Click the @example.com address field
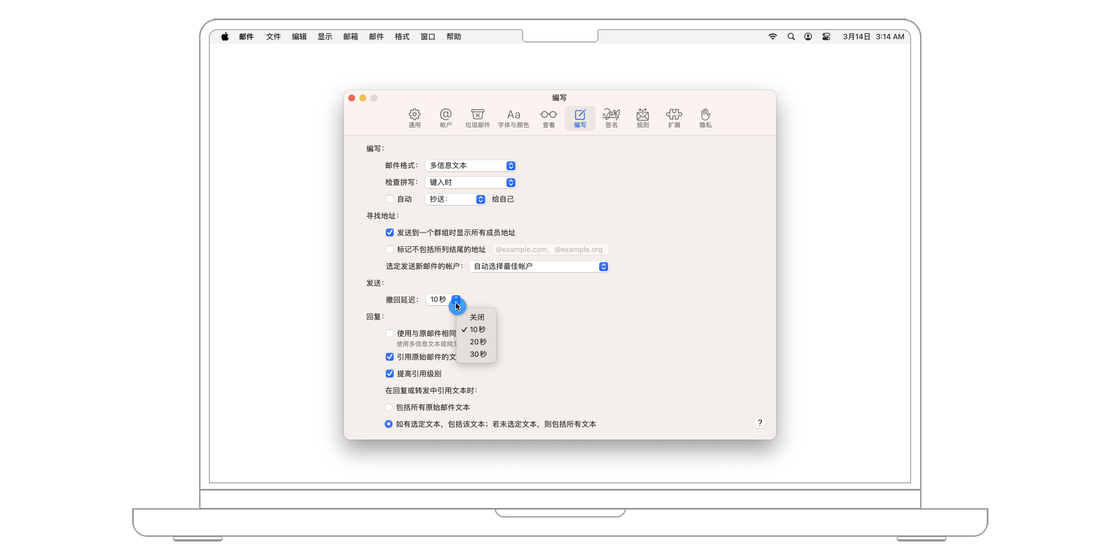 pyautogui.click(x=549, y=250)
